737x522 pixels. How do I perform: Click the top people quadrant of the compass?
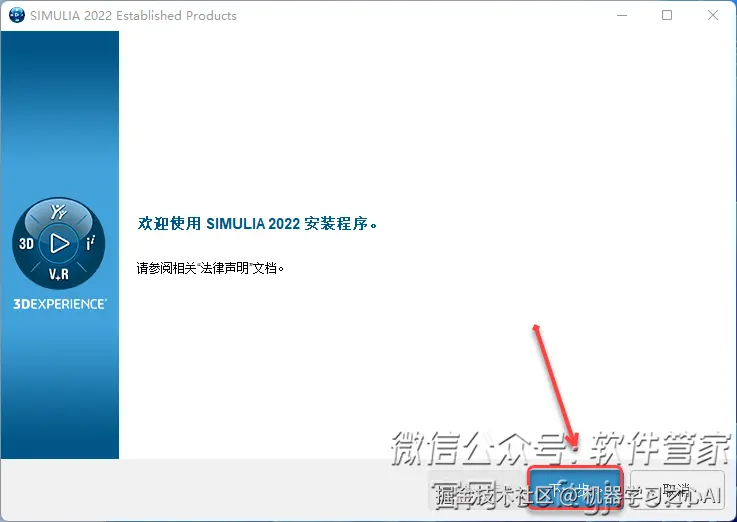pos(59,212)
